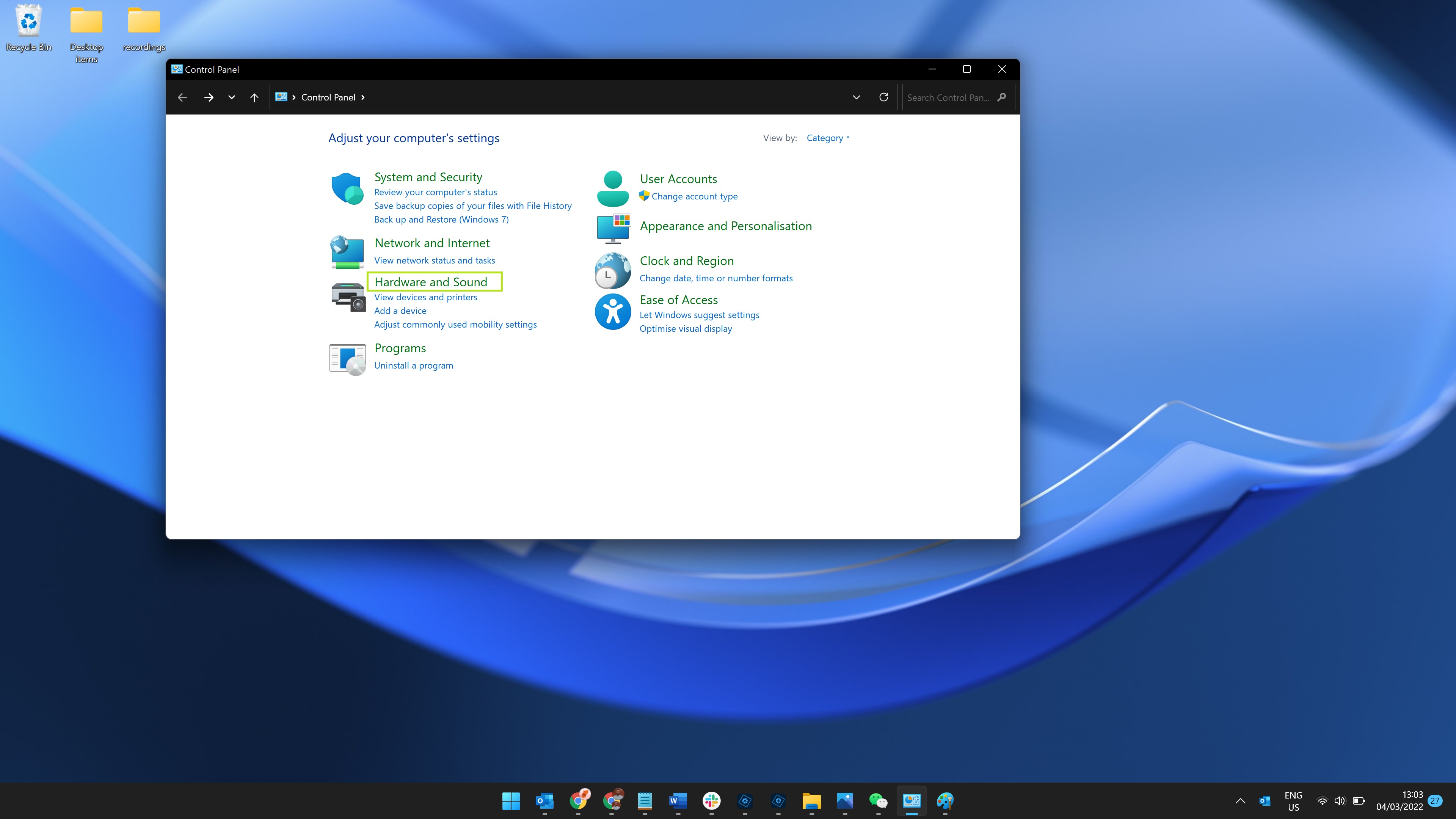Expand the hidden icons chevron in system tray
The height and width of the screenshot is (819, 1456).
tap(1240, 801)
